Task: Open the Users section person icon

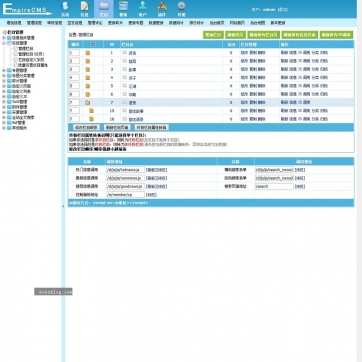Action: coord(143,6)
